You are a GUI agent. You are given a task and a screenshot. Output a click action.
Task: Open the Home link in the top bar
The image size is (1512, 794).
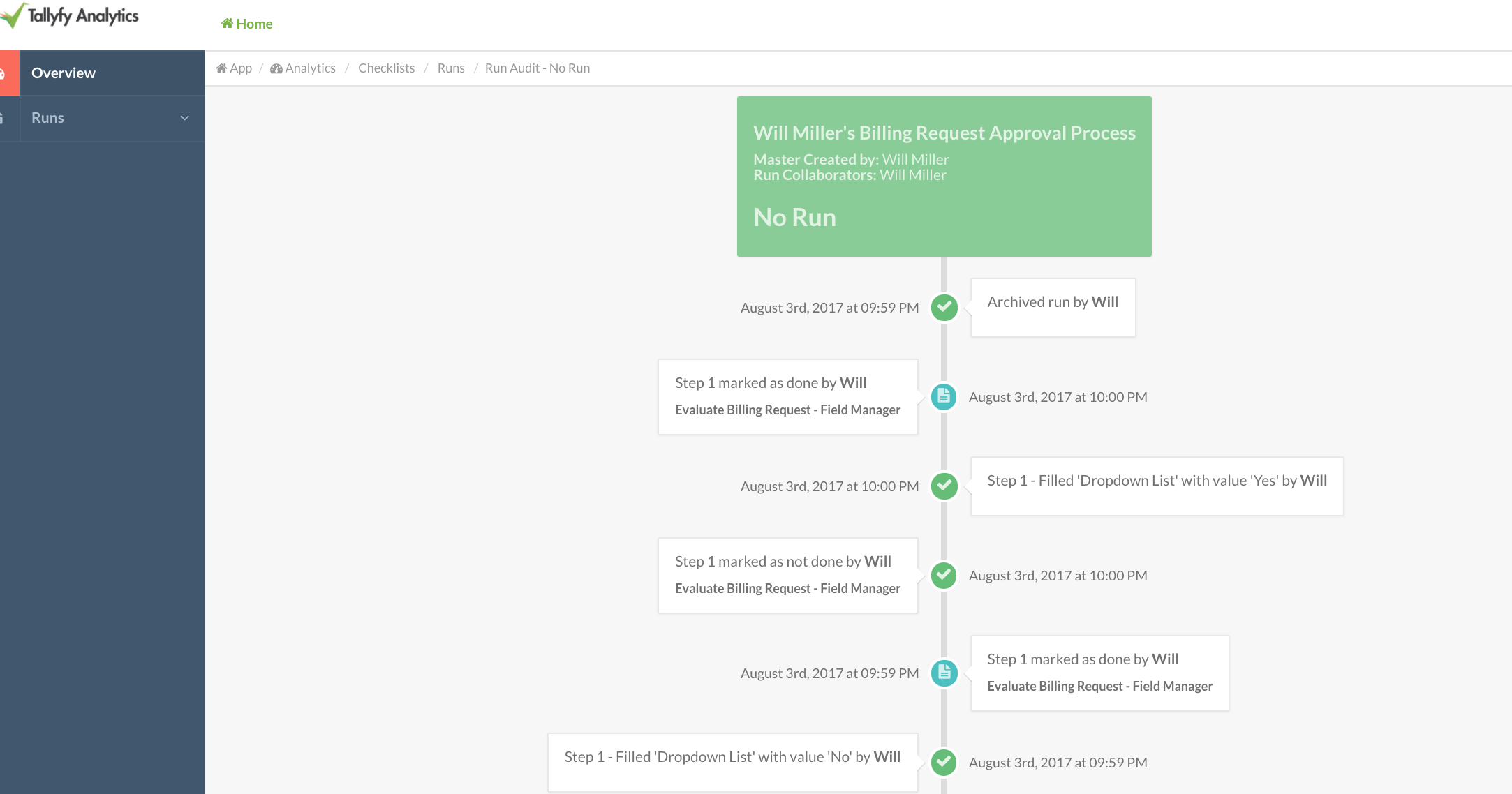click(x=253, y=23)
